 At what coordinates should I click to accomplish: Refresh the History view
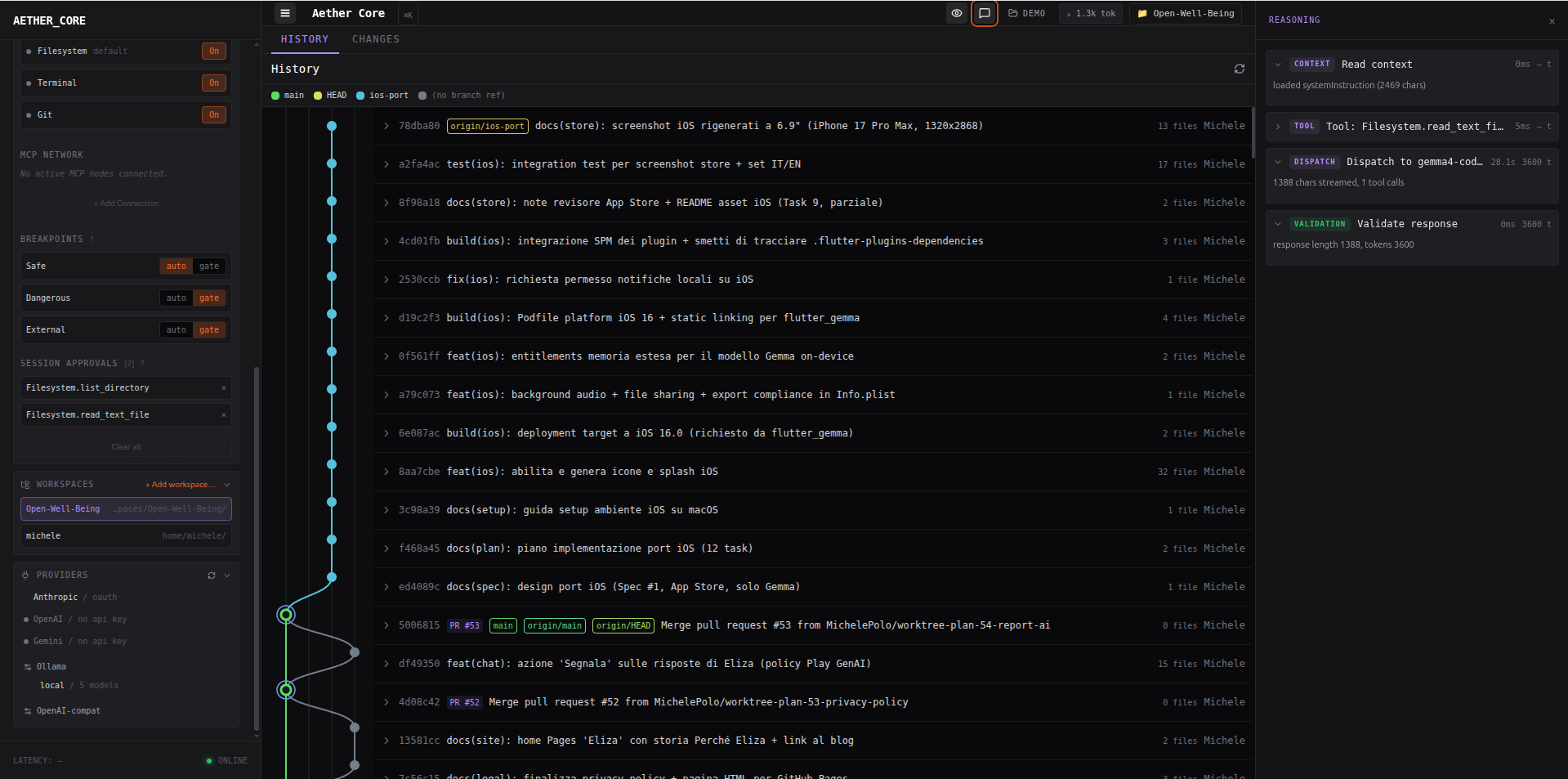click(x=1240, y=69)
